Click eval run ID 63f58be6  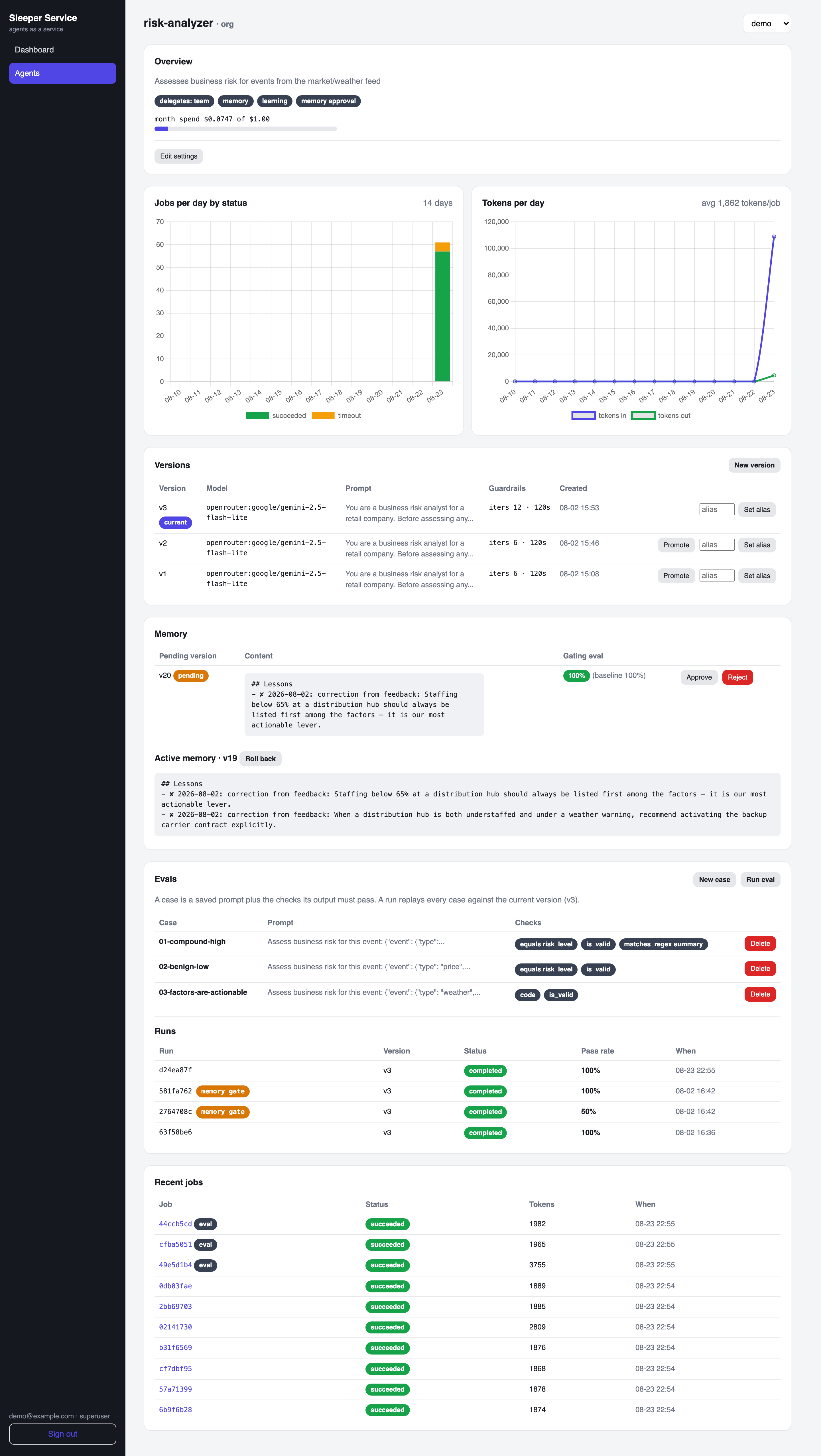[175, 1133]
